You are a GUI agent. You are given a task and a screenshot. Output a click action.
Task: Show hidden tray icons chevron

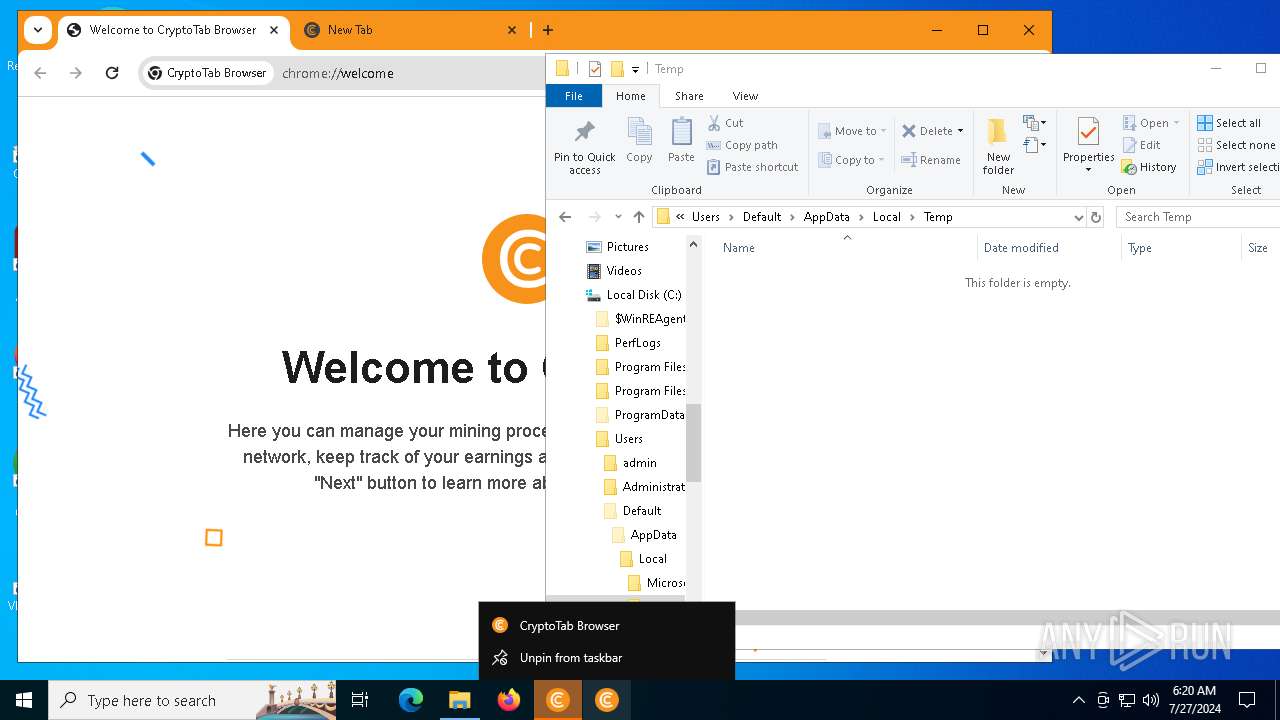pyautogui.click(x=1078, y=700)
